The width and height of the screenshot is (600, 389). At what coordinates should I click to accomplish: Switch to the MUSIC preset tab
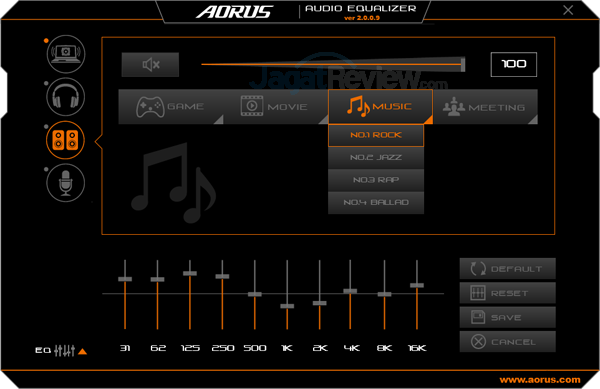[x=380, y=107]
